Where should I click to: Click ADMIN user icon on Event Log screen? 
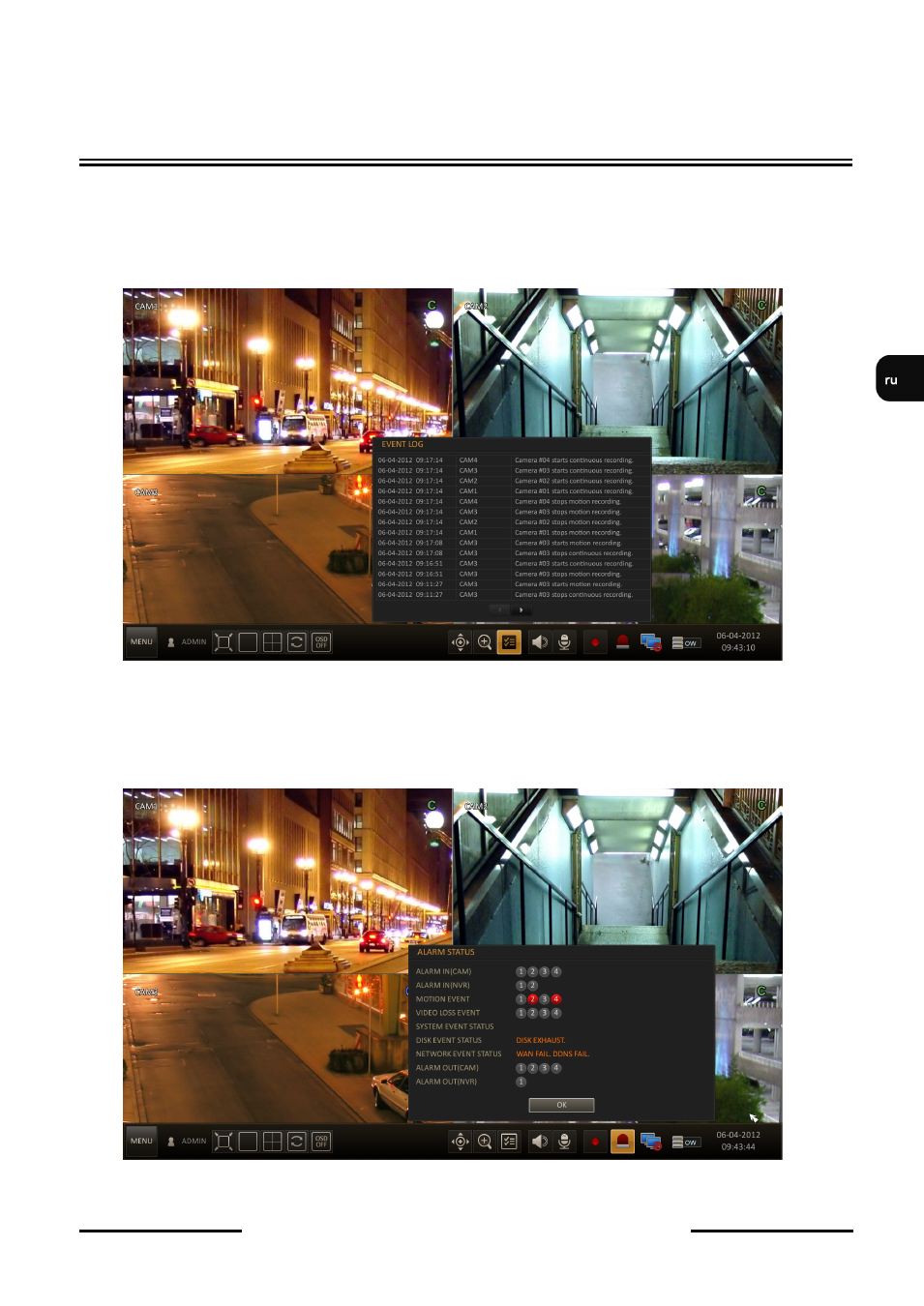[171, 642]
